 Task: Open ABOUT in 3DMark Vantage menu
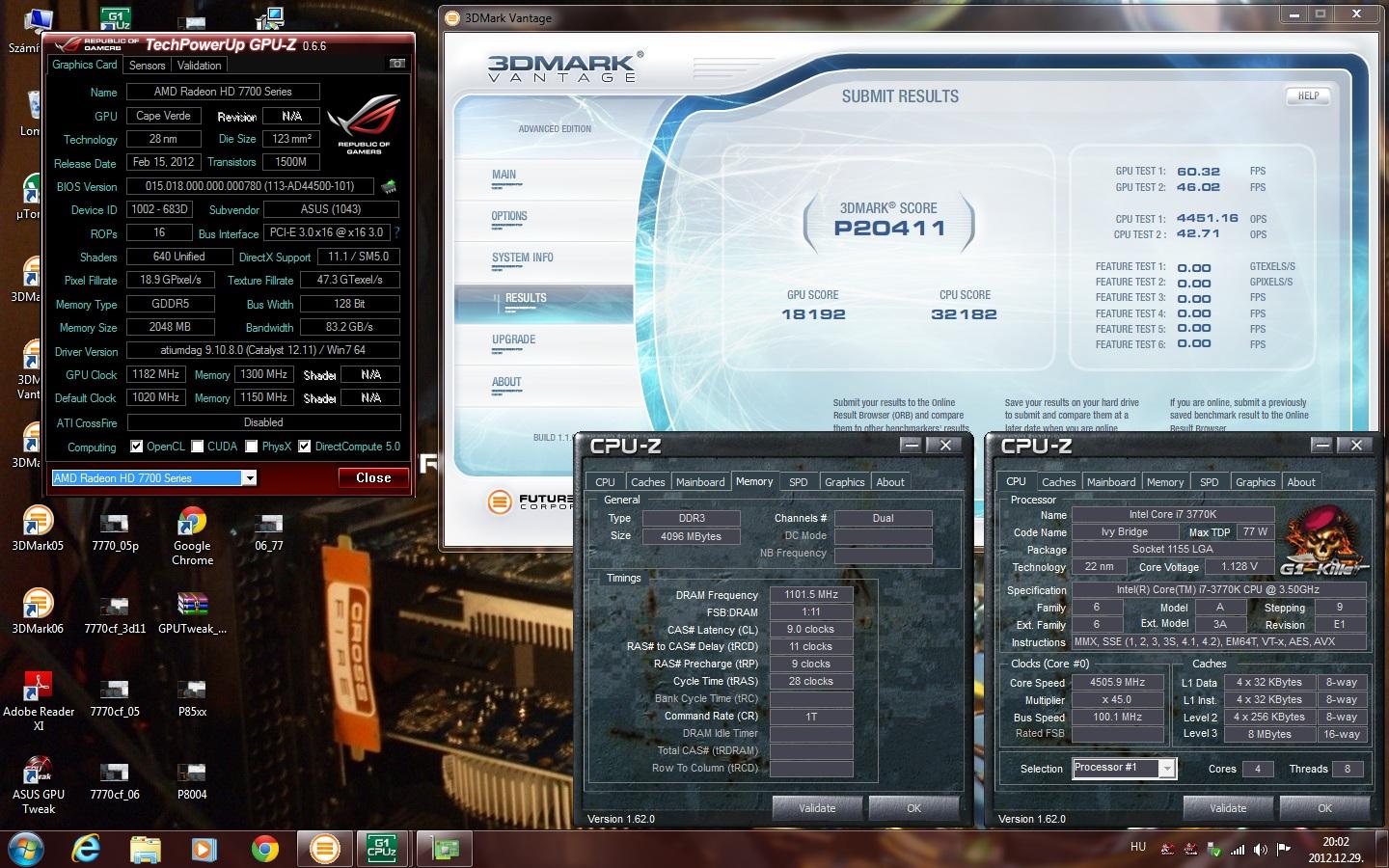[506, 382]
